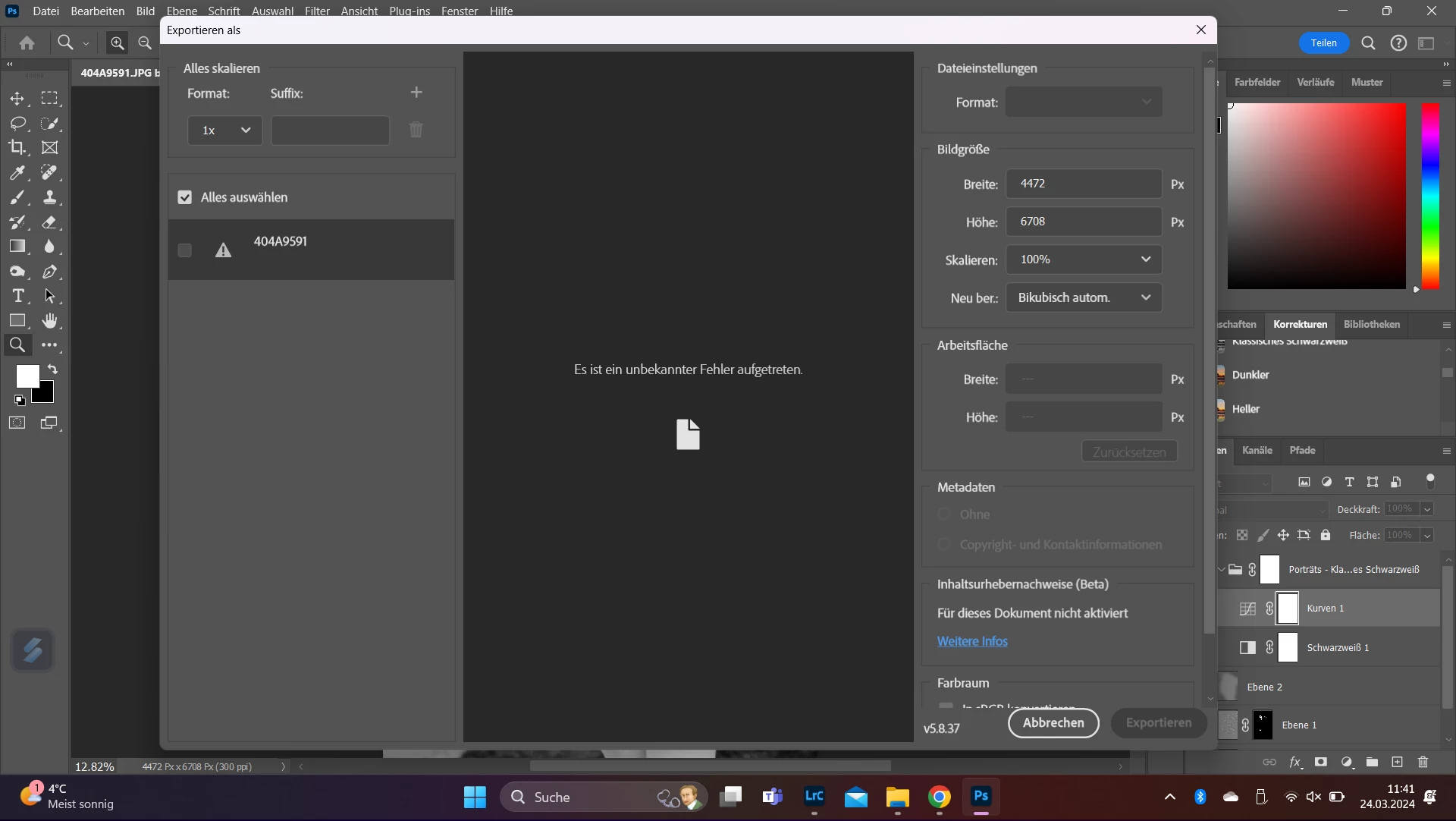This screenshot has height=821, width=1456.
Task: Open the Bikubisch autom. resample dropdown
Action: pos(1084,297)
